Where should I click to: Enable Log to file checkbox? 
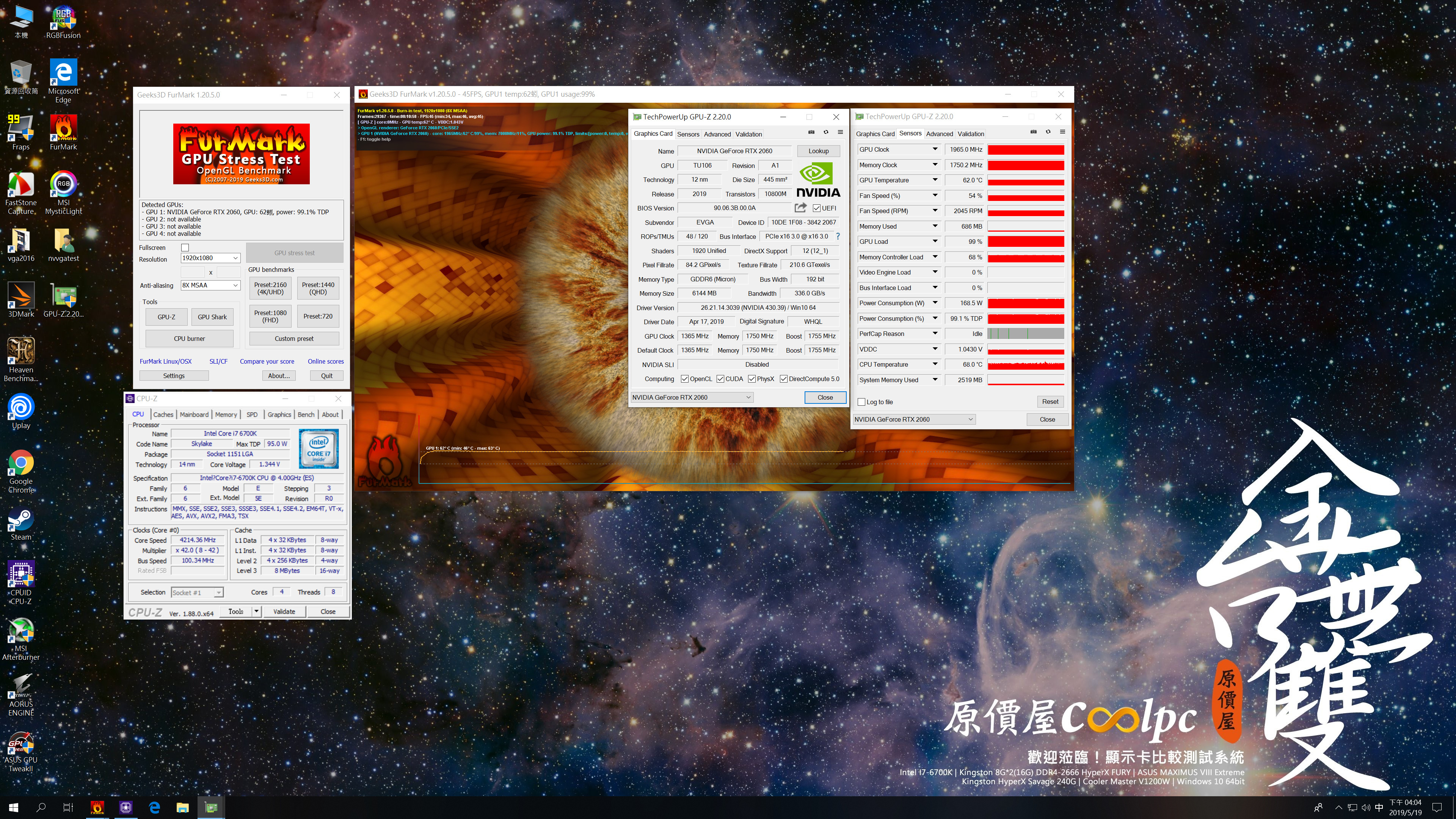point(861,402)
